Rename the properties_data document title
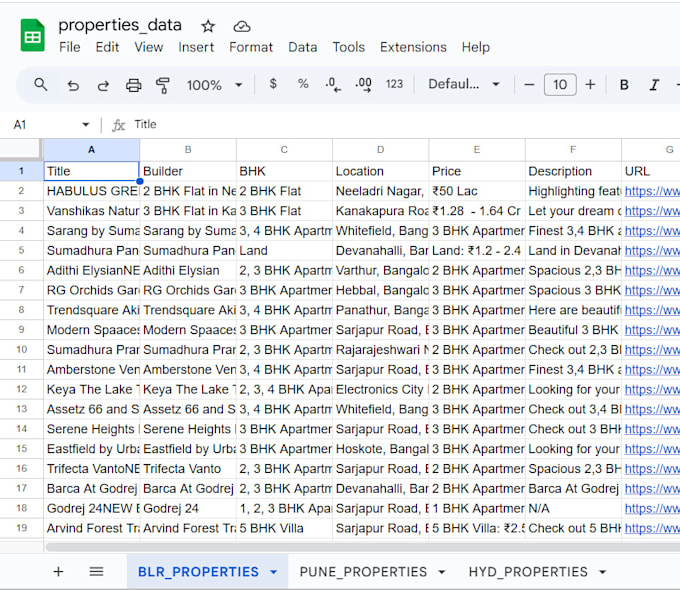This screenshot has height=590, width=680. [120, 25]
